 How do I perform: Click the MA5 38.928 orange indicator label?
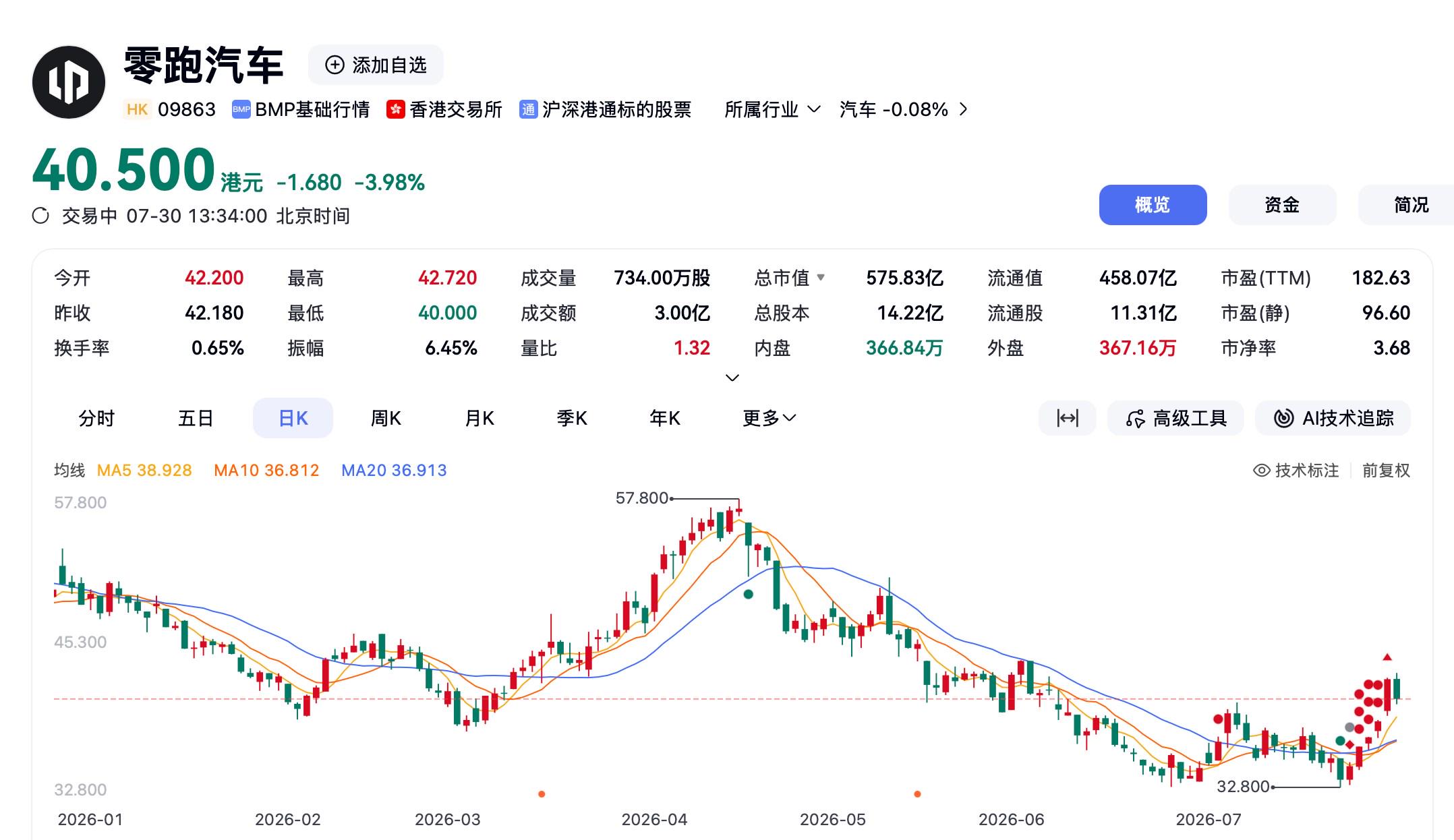pos(144,471)
